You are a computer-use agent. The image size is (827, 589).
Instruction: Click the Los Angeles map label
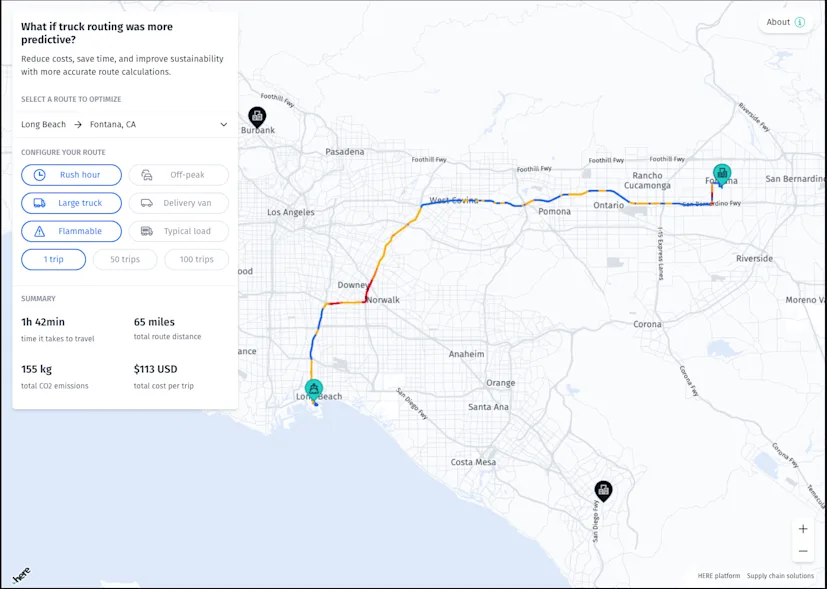291,212
